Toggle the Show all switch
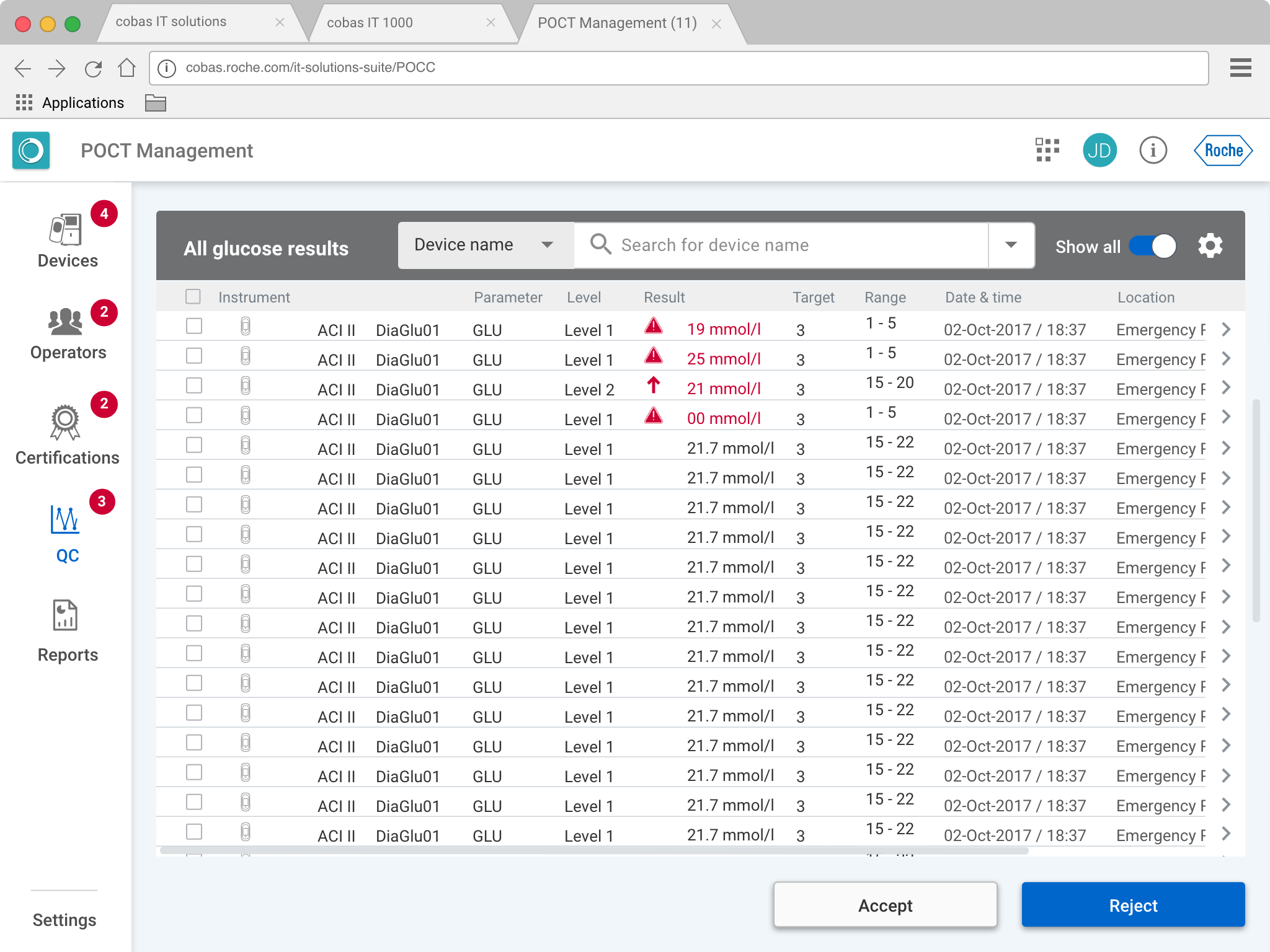 pyautogui.click(x=1152, y=246)
